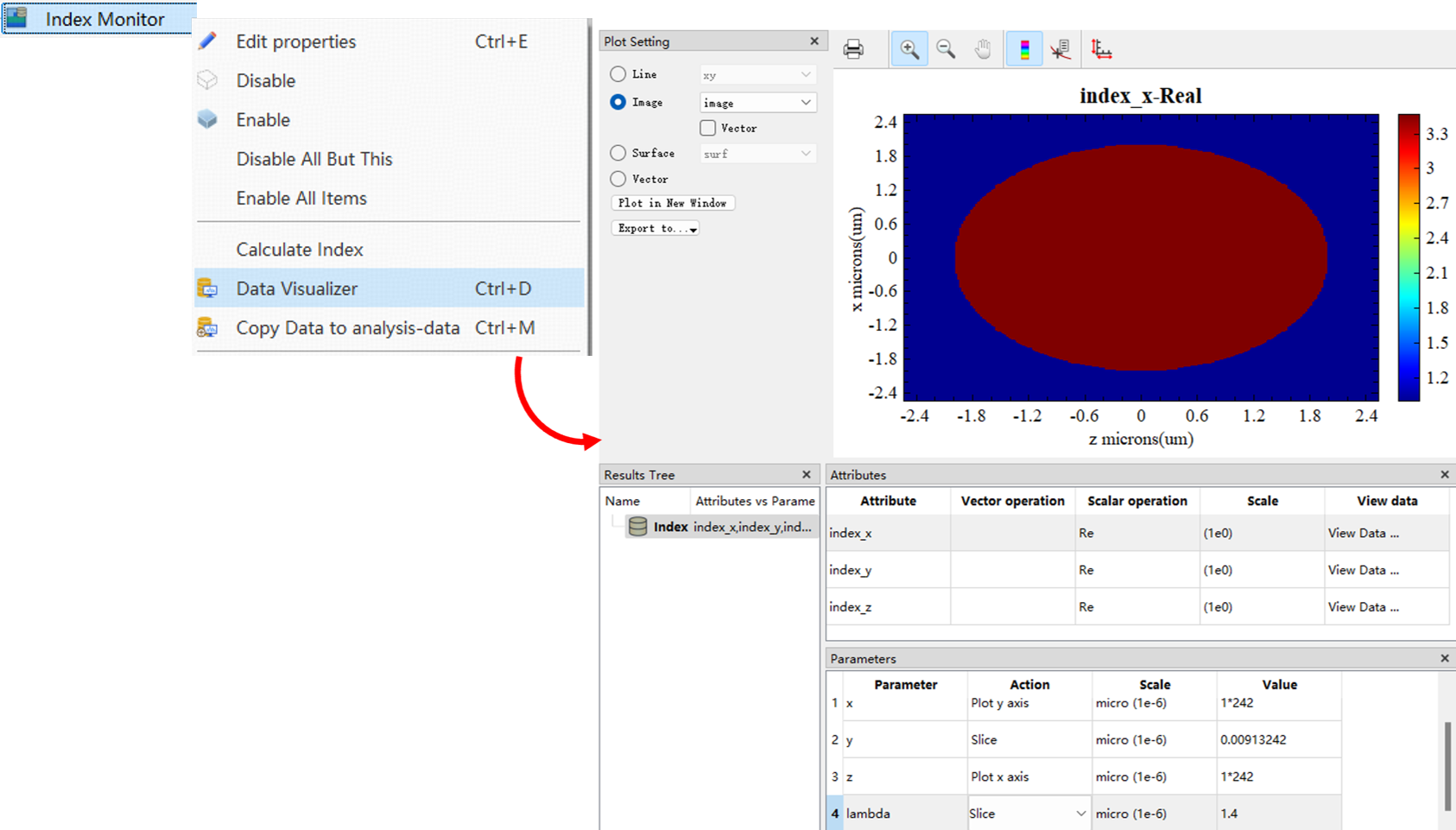Enable the Vector checkbox under Image
The width and height of the screenshot is (1456, 830).
point(708,128)
